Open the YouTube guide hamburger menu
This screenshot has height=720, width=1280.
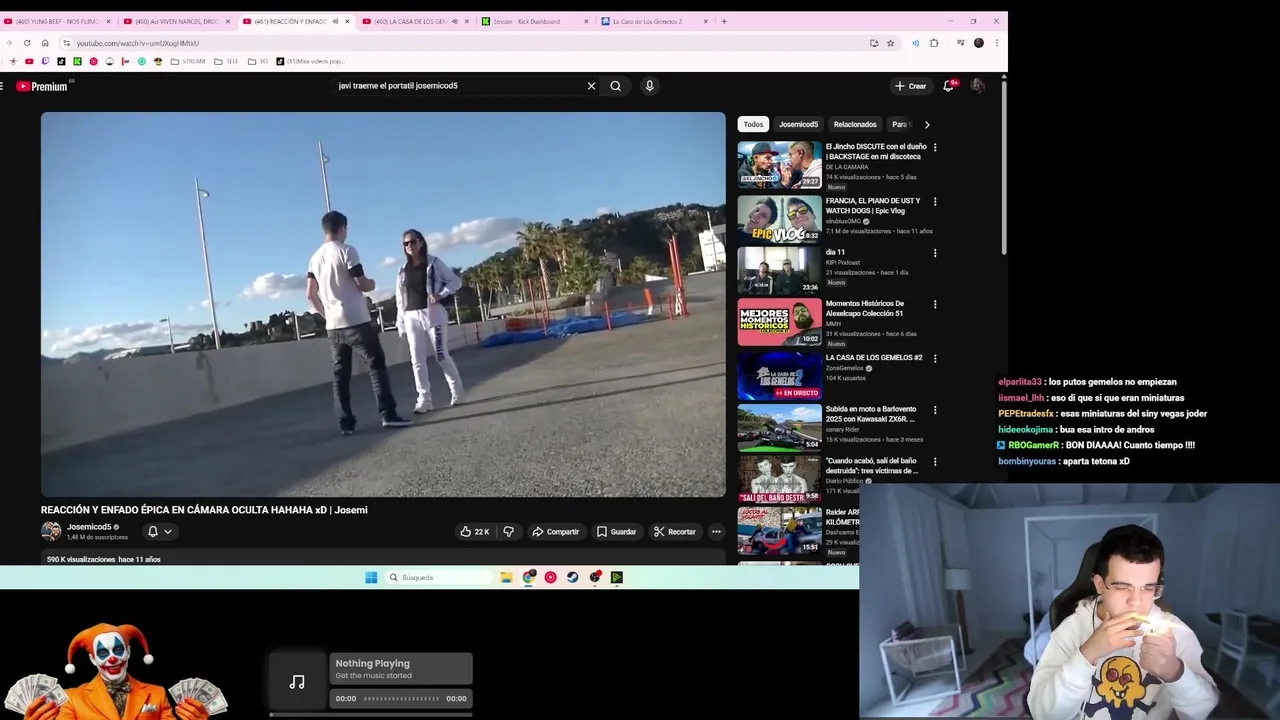click(2, 86)
